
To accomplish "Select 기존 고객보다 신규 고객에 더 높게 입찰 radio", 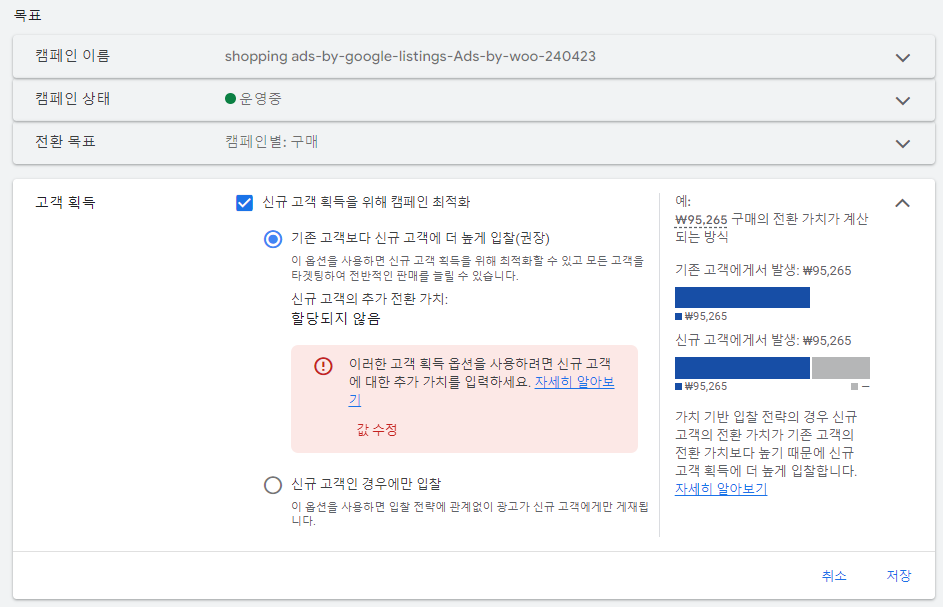I will (273, 239).
